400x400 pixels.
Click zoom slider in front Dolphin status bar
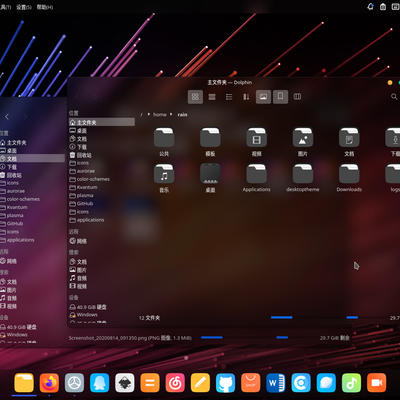coord(282,318)
